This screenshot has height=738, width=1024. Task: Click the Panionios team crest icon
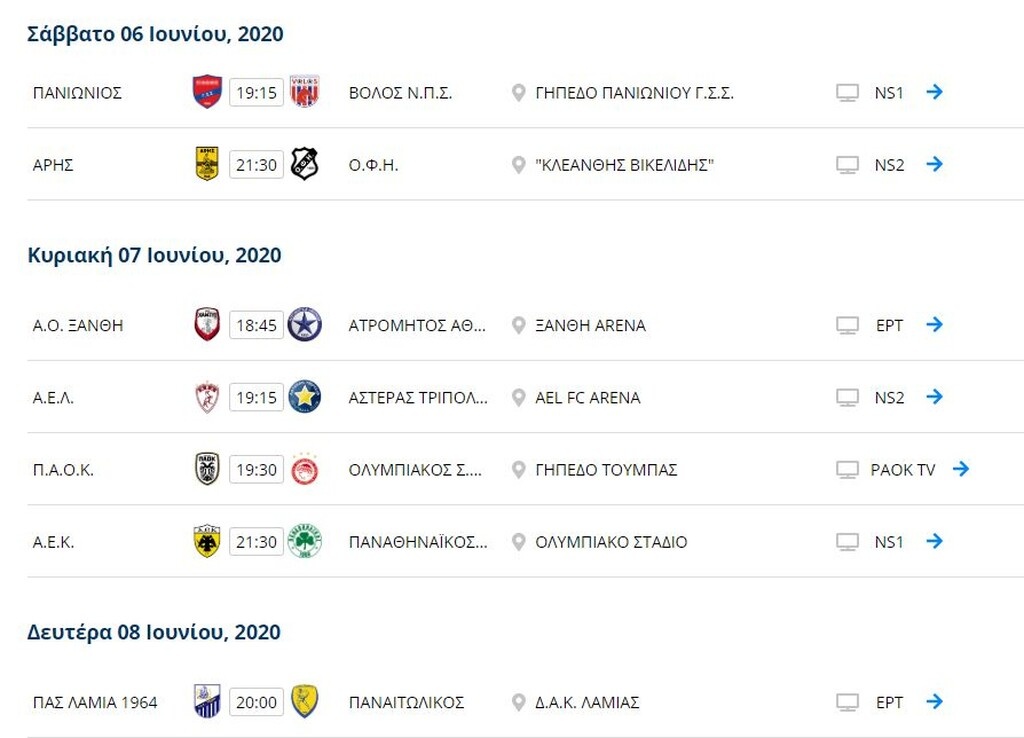(207, 92)
